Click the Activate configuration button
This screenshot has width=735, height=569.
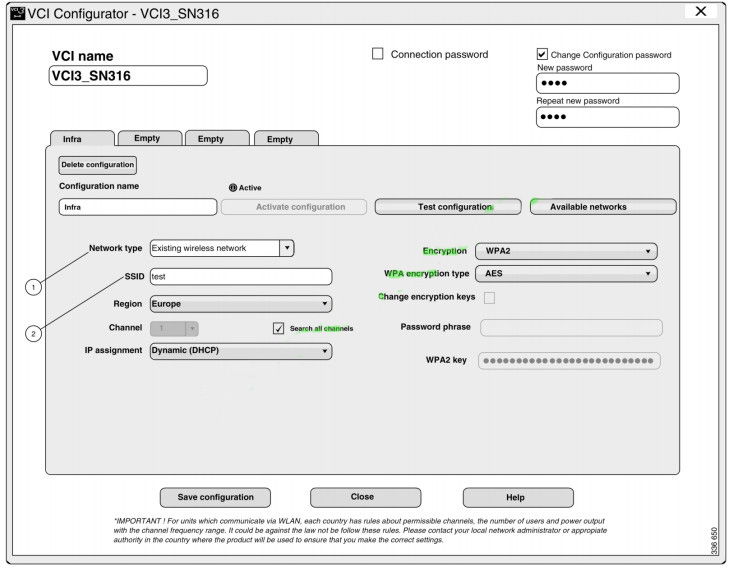coord(294,207)
